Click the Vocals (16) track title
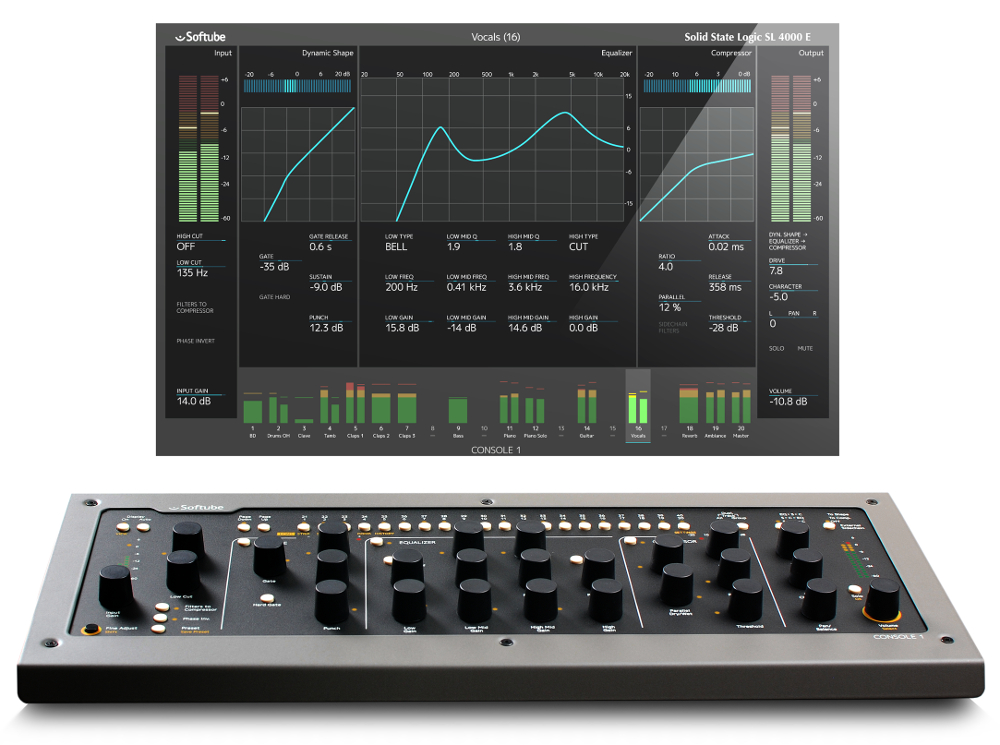The width and height of the screenshot is (1000, 745). [x=496, y=37]
